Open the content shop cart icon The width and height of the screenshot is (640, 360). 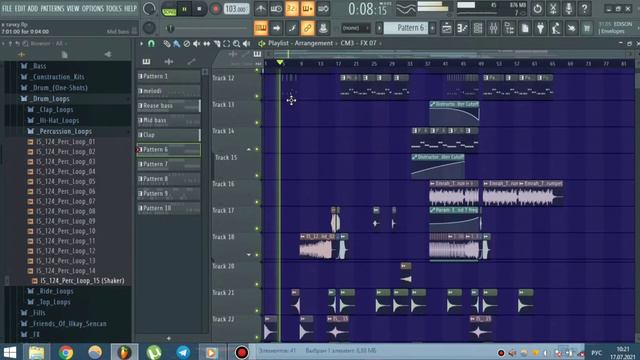(x=587, y=28)
